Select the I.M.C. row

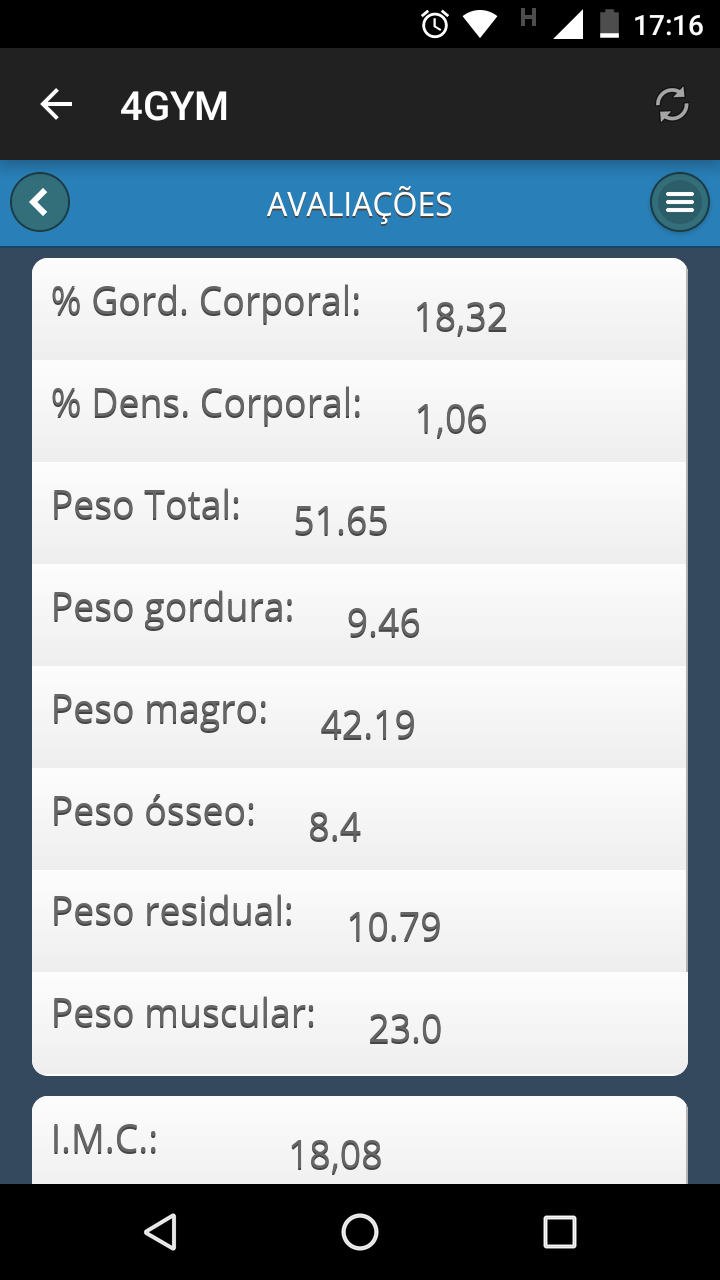(x=360, y=1145)
